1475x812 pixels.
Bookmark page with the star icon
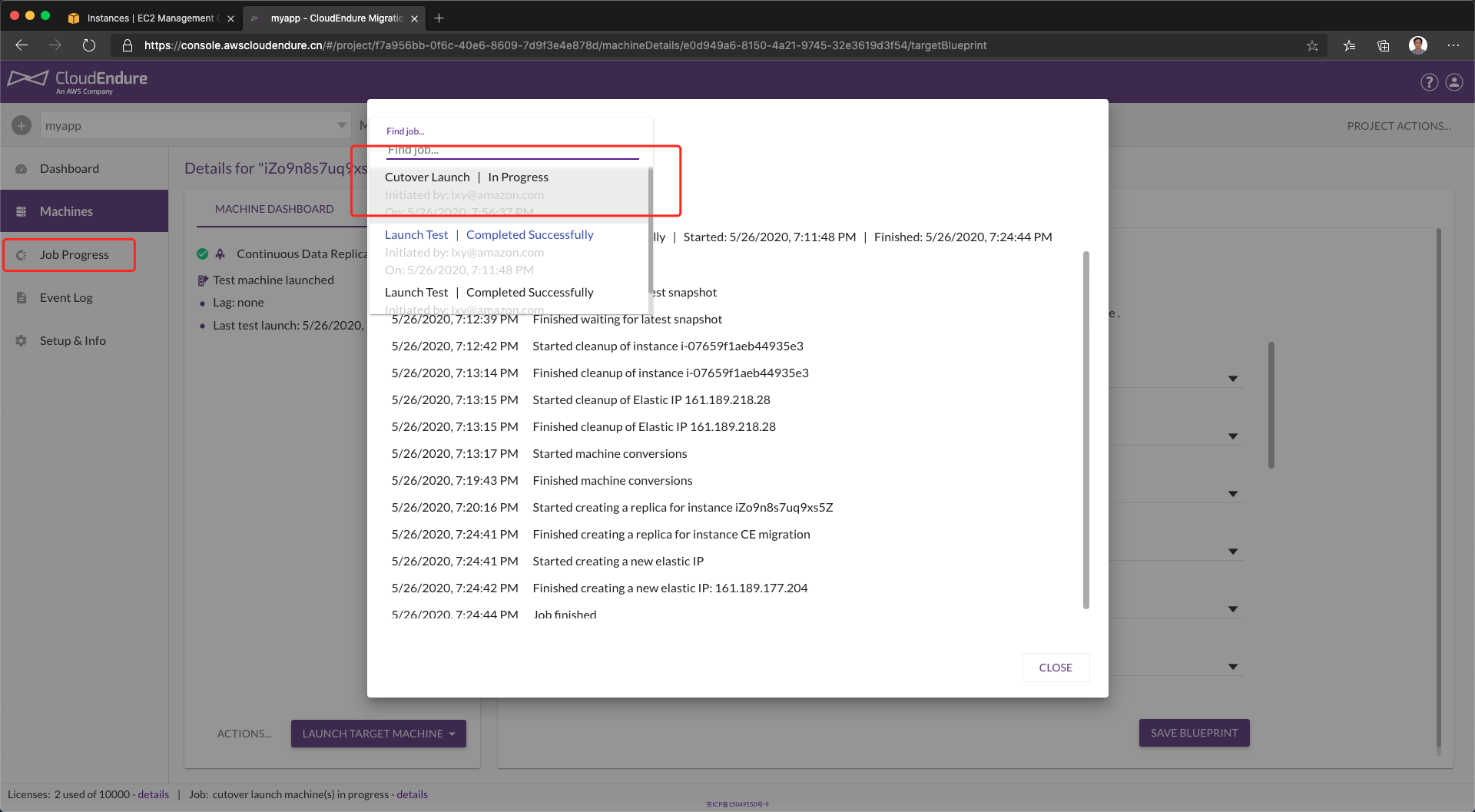tap(1312, 45)
